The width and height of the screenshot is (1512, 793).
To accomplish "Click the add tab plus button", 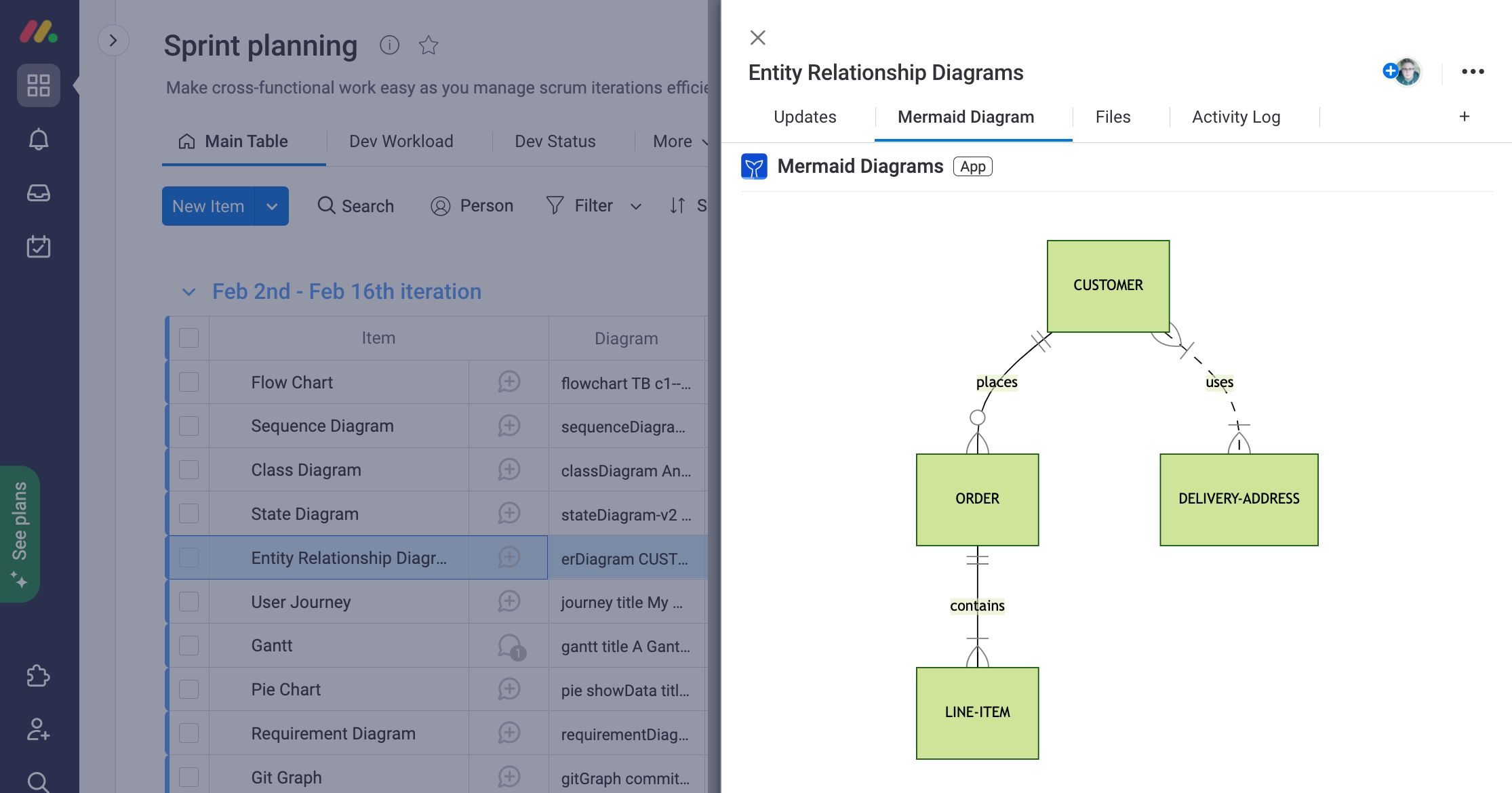I will [x=1464, y=116].
